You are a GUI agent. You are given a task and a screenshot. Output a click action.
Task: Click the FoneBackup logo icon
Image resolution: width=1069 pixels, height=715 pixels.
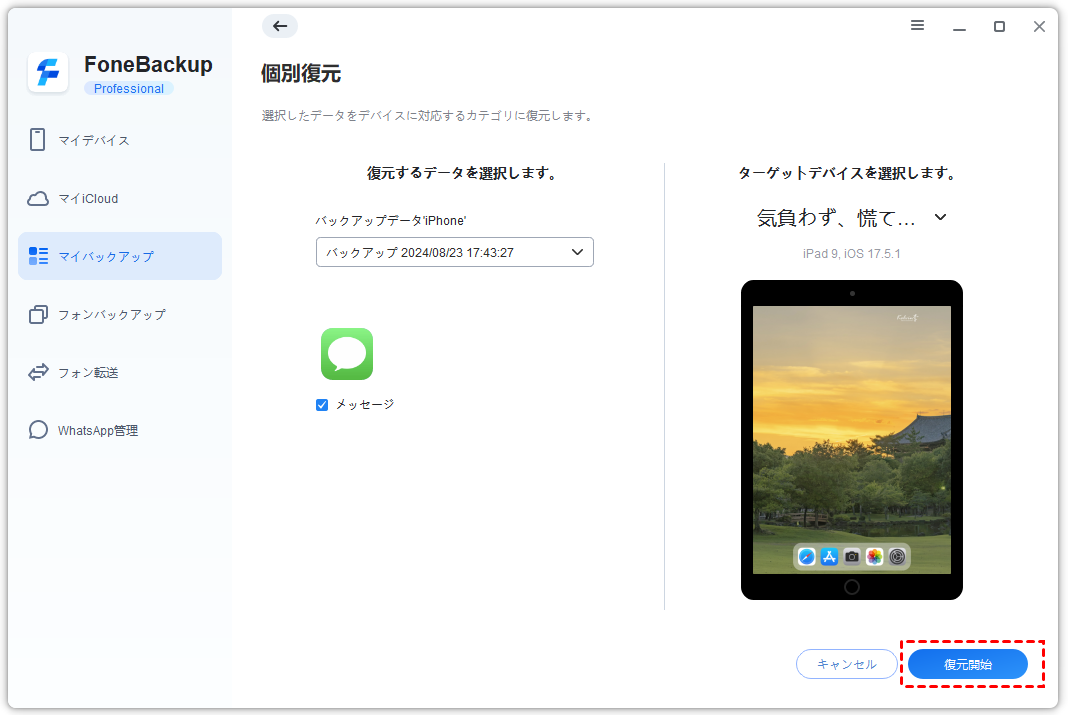click(x=48, y=73)
